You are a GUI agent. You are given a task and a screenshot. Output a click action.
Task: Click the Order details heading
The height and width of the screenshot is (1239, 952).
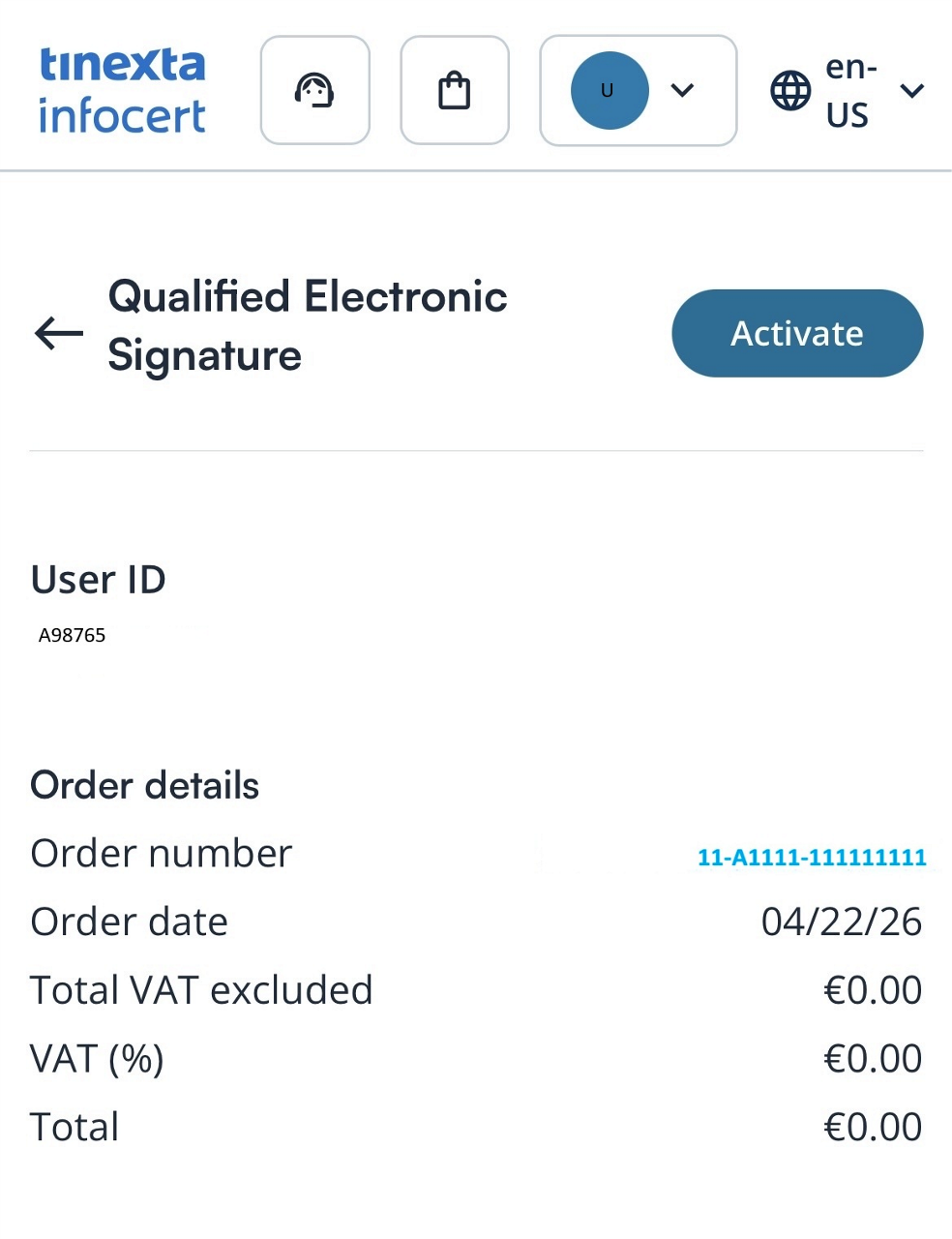click(145, 785)
